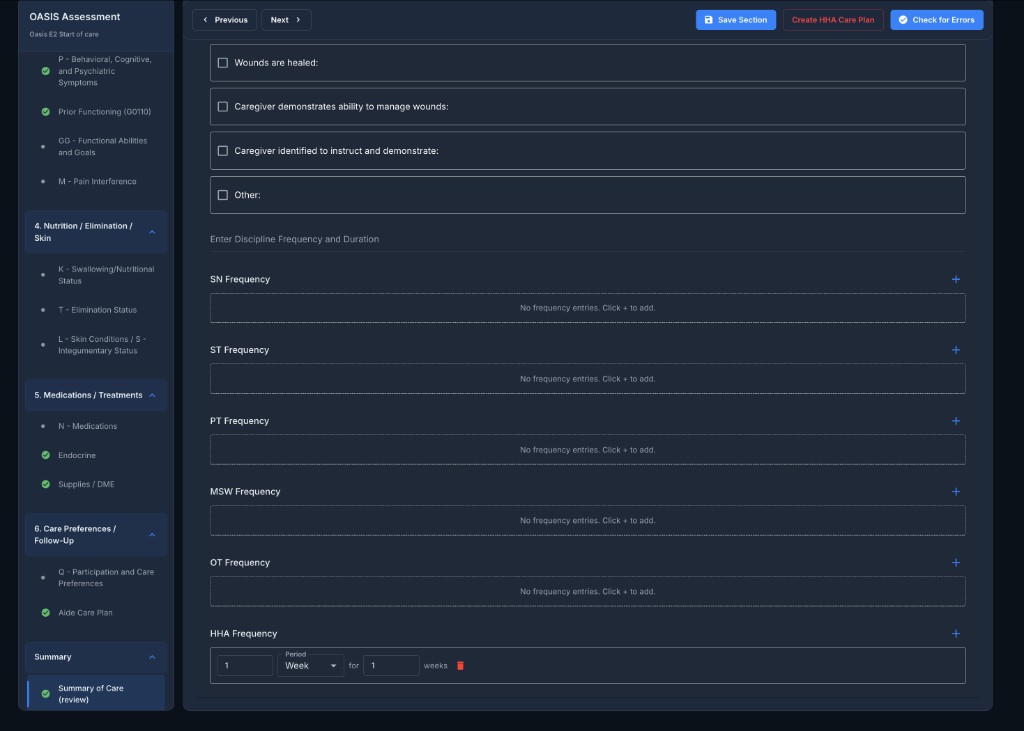Add an ST Frequency entry with plus icon
This screenshot has width=1024, height=731.
pyautogui.click(x=955, y=350)
